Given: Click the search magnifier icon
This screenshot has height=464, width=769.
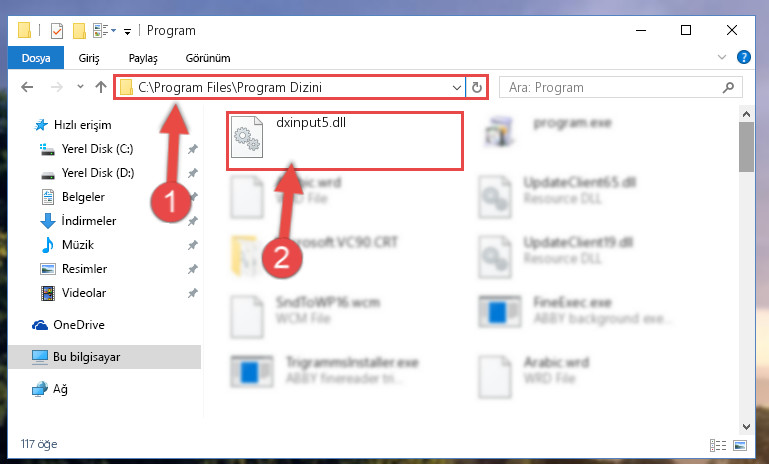Looking at the screenshot, I should [728, 87].
